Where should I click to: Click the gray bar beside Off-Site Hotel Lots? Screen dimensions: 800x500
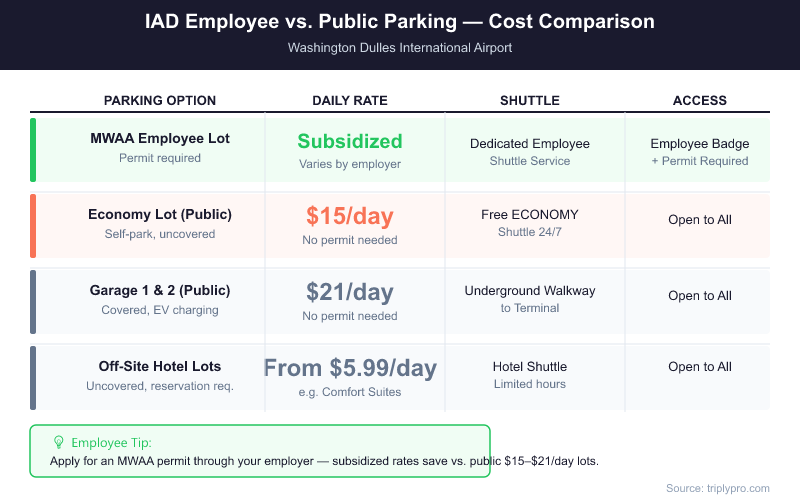tap(33, 377)
